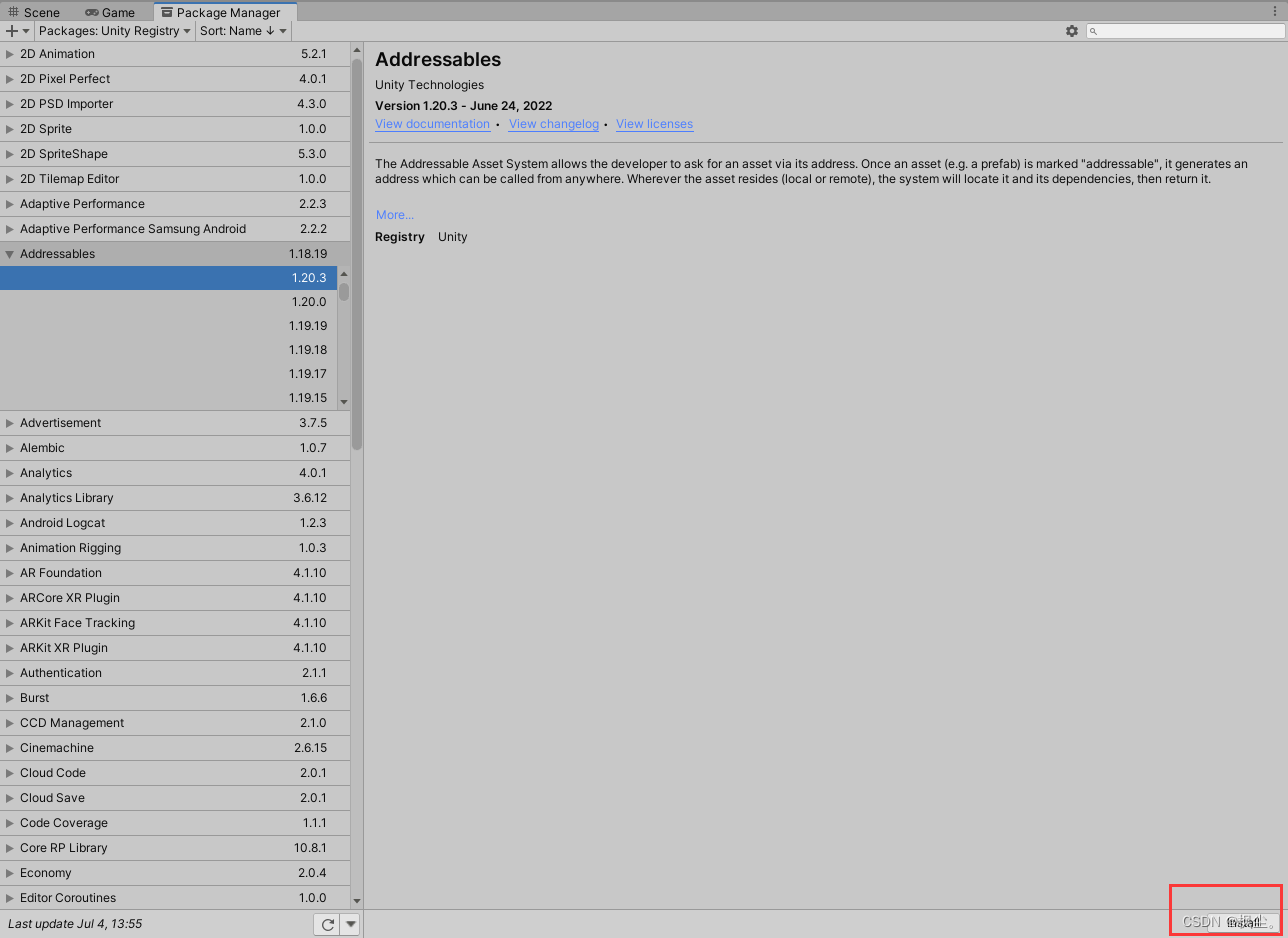Switch to the Game tab

click(x=110, y=12)
